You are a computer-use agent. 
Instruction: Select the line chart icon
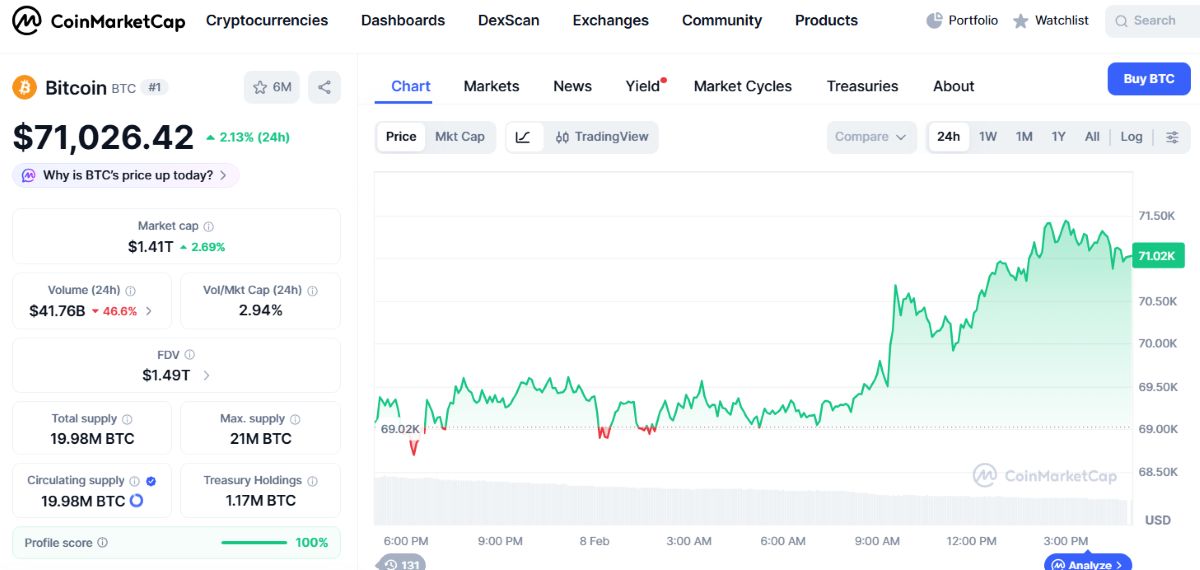523,137
